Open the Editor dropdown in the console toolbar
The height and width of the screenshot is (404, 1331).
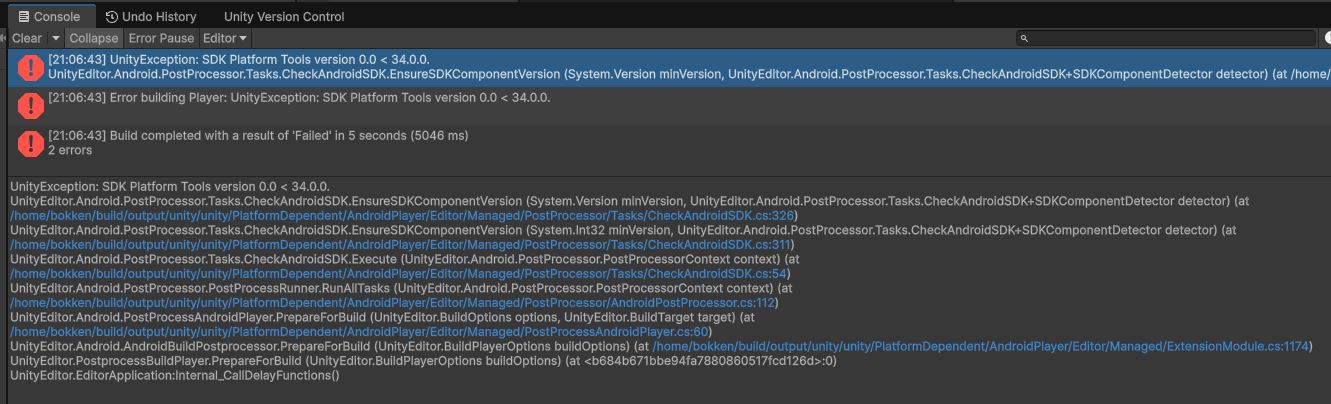[x=225, y=38]
